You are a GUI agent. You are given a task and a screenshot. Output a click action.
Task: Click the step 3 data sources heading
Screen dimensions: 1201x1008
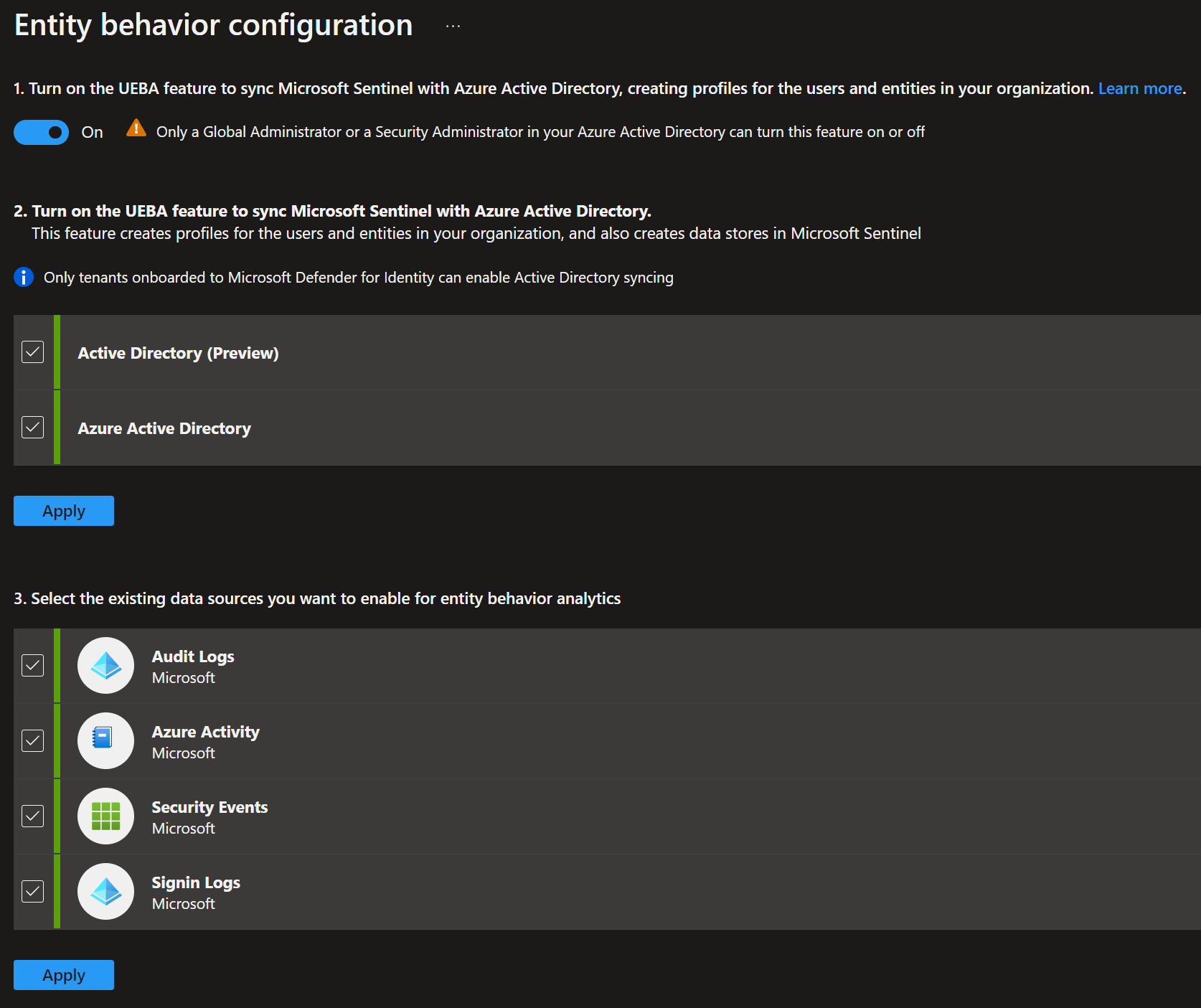coord(317,598)
